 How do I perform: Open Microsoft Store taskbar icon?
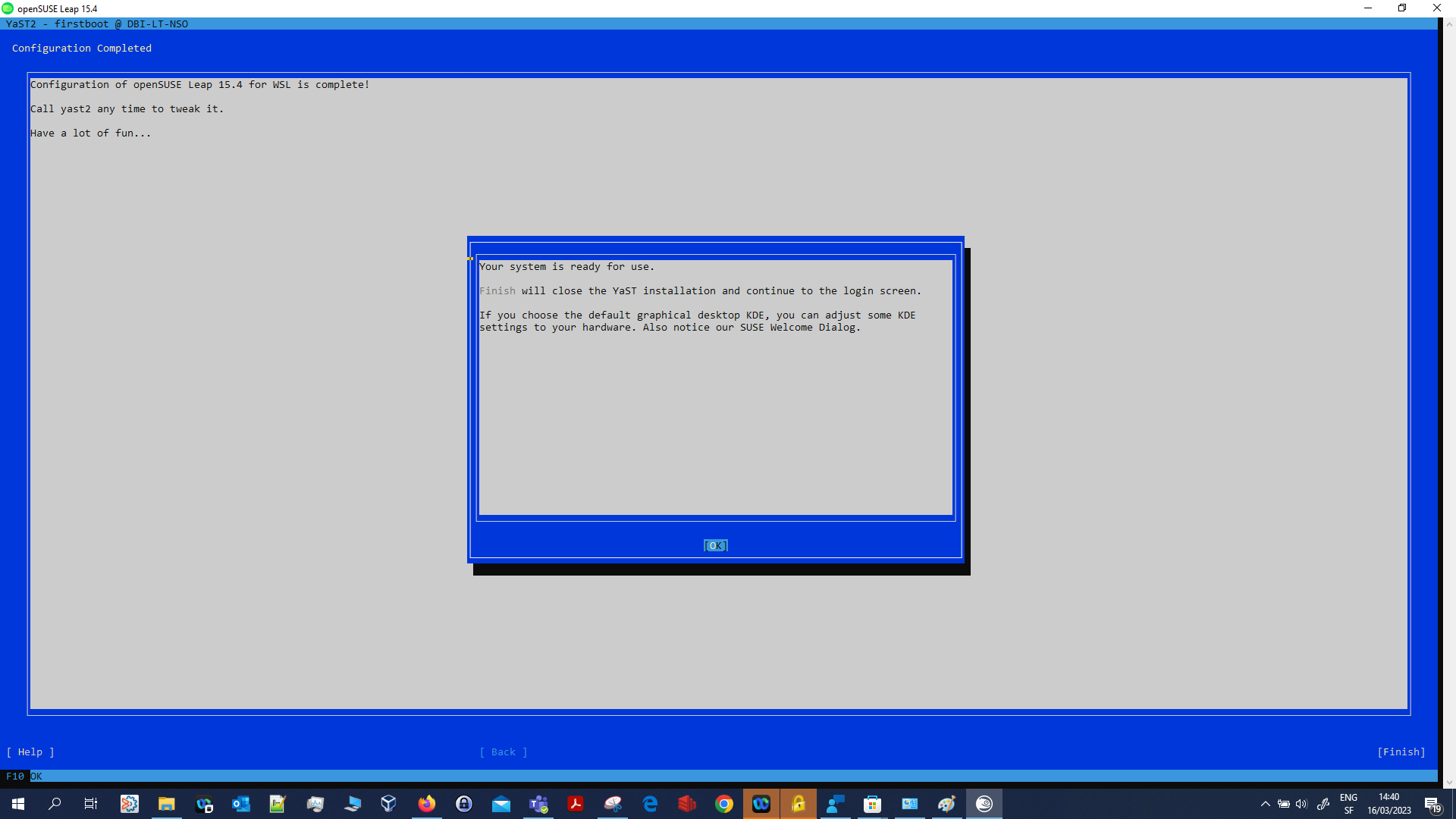point(872,804)
